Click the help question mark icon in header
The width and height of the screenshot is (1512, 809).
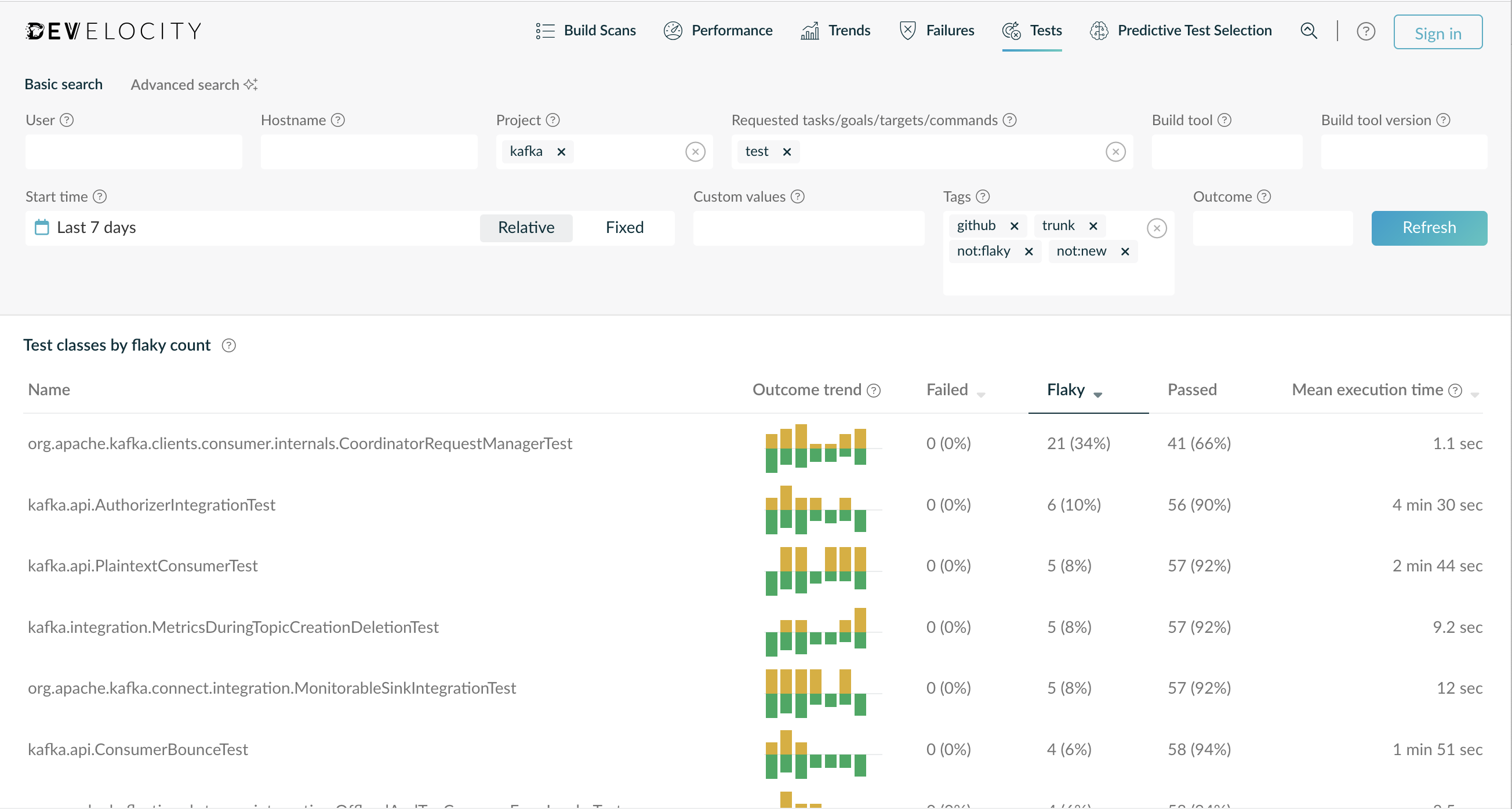[1365, 31]
